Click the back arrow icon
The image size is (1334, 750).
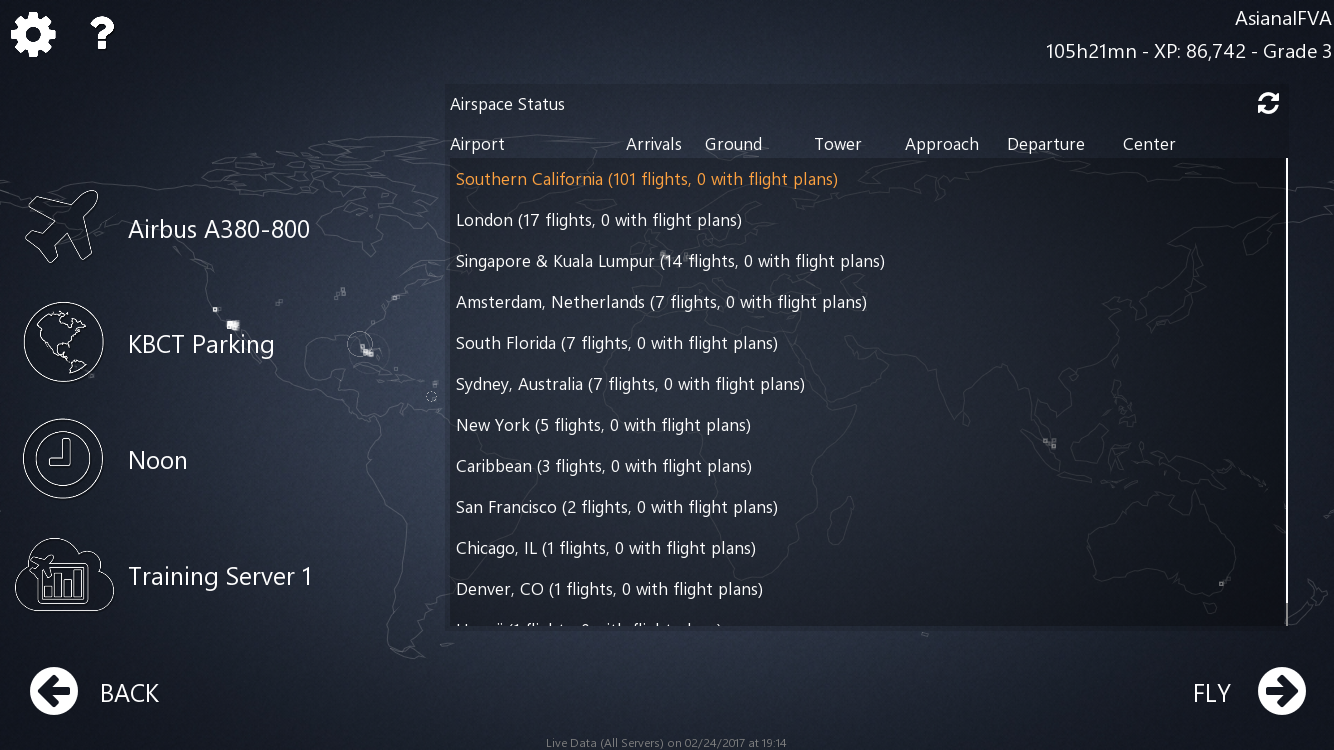click(x=54, y=692)
